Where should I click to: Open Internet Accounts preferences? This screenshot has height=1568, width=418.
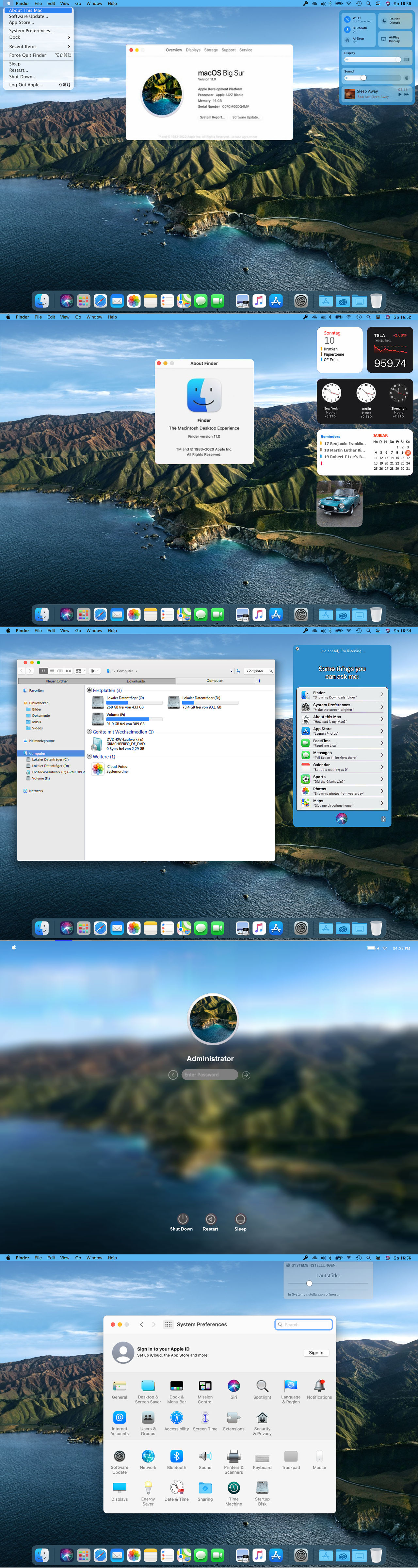(x=119, y=1424)
